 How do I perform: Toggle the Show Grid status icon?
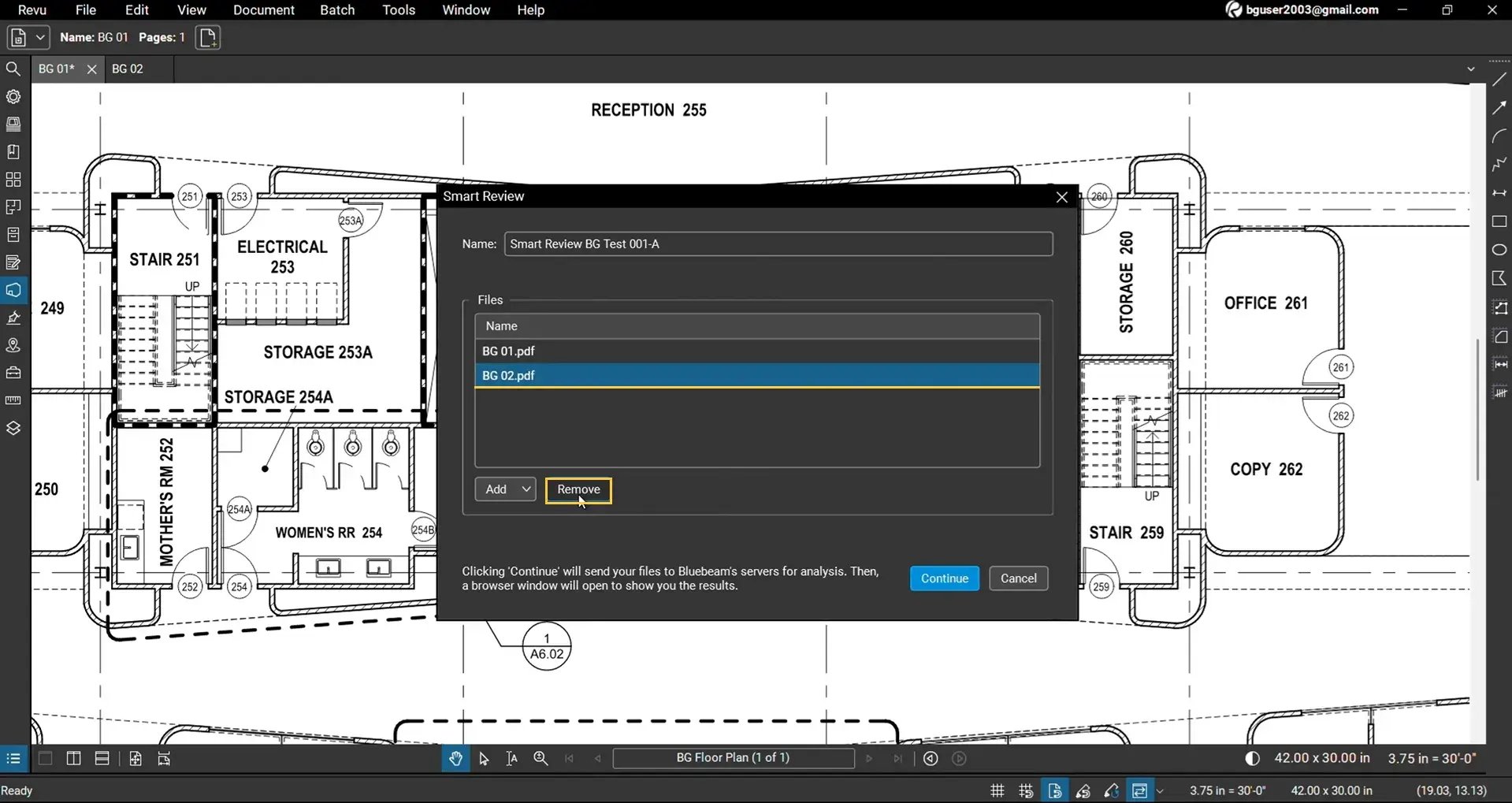(x=997, y=790)
